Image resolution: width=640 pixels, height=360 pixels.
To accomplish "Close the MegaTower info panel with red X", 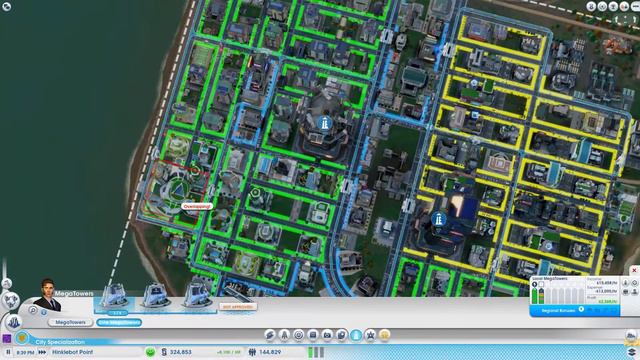I will click(x=634, y=270).
